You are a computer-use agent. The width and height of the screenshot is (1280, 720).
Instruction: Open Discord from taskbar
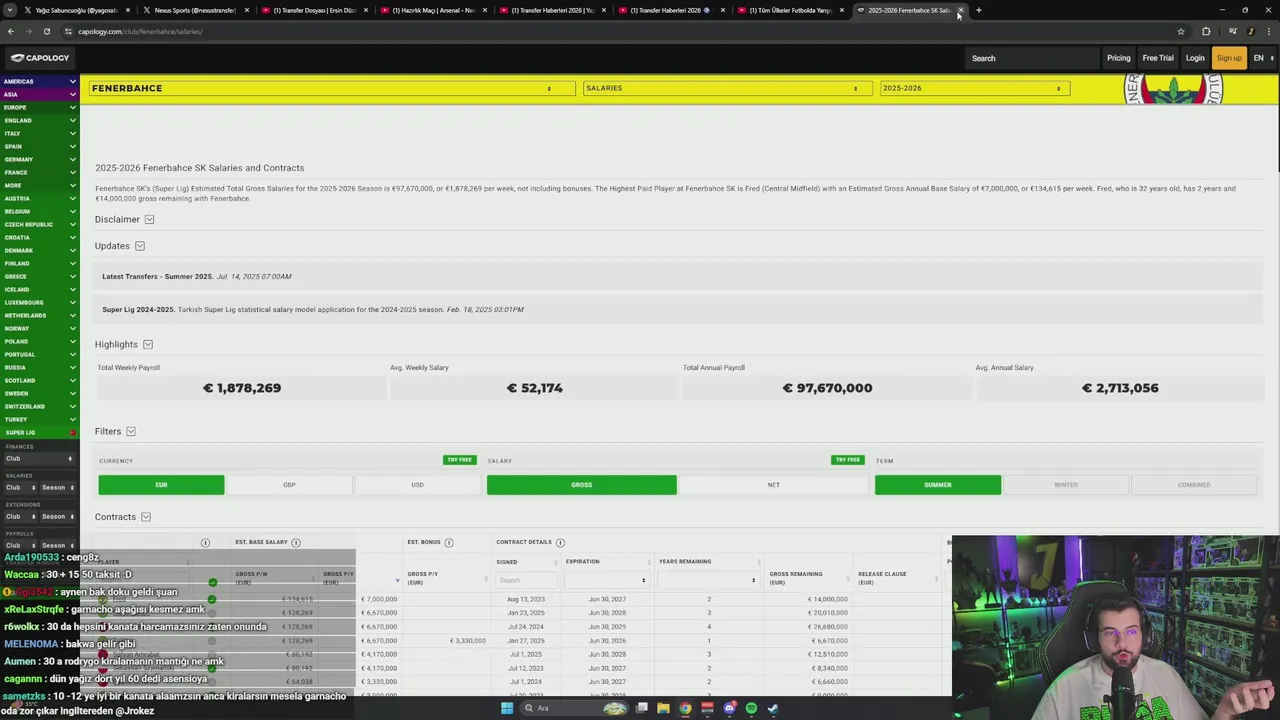click(x=729, y=708)
